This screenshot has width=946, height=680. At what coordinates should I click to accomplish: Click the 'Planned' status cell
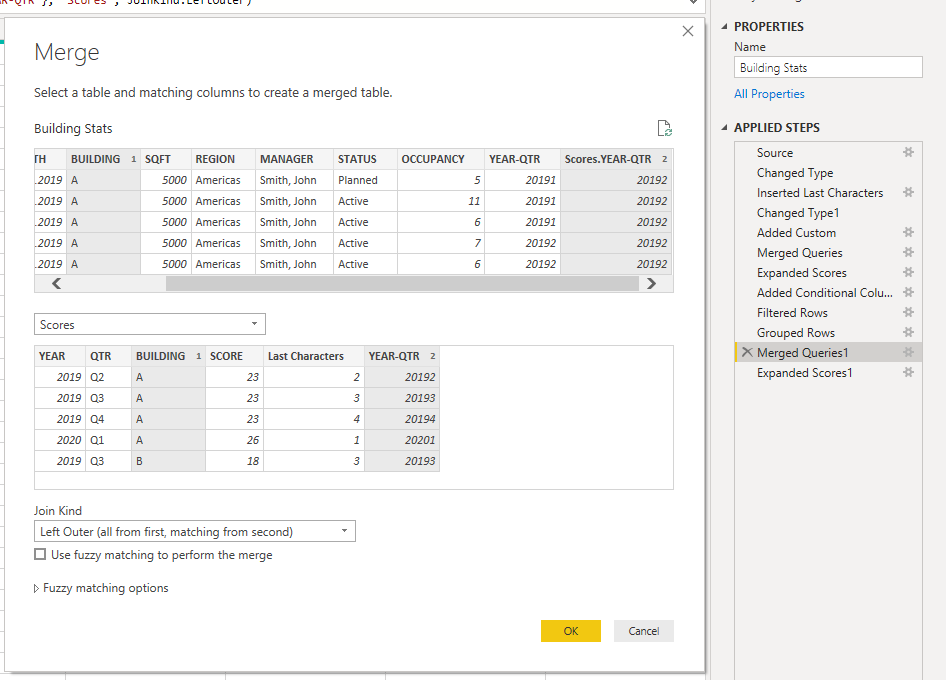coord(365,180)
